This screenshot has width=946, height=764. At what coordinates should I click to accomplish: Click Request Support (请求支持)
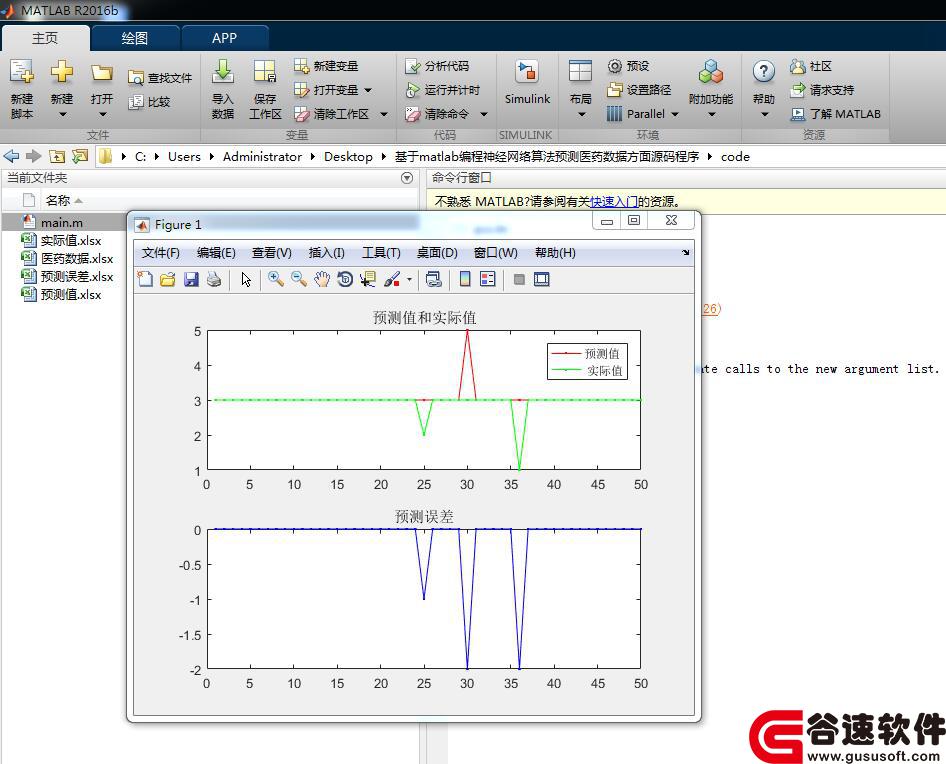click(822, 90)
